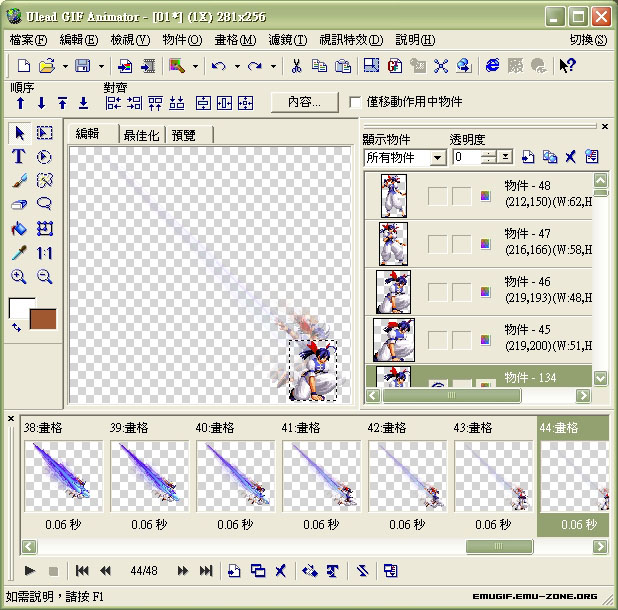Image resolution: width=618 pixels, height=610 pixels.
Task: Click the brown background color swatch
Action: [43, 319]
